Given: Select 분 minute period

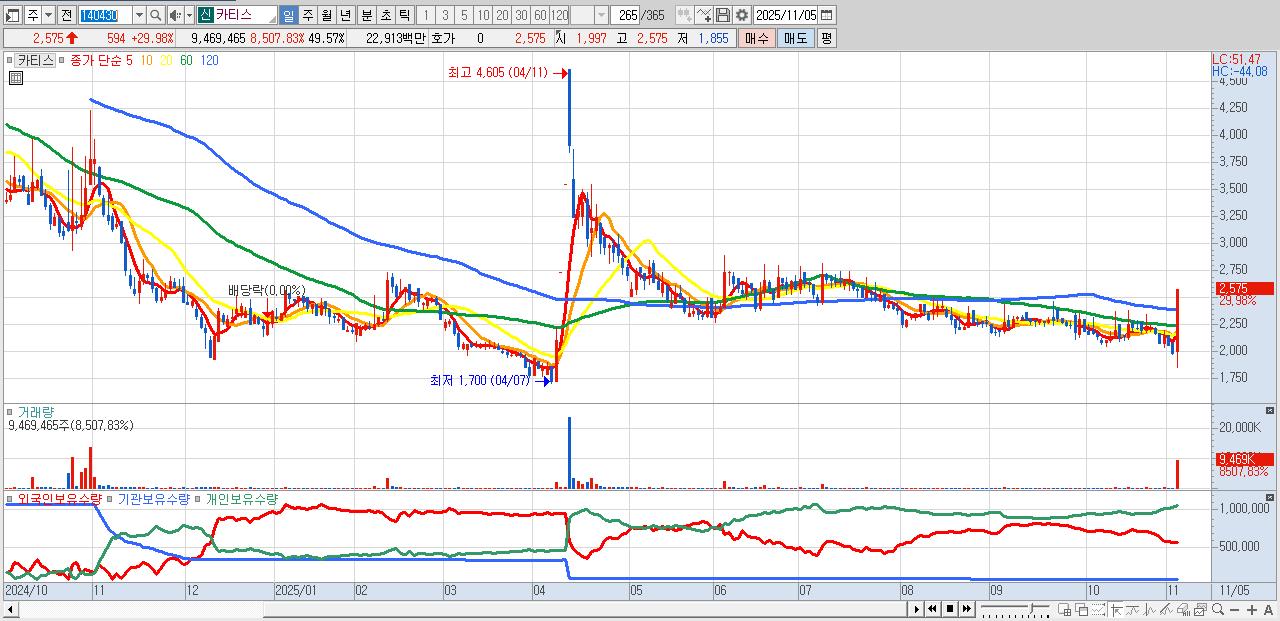Looking at the screenshot, I should click(x=366, y=16).
